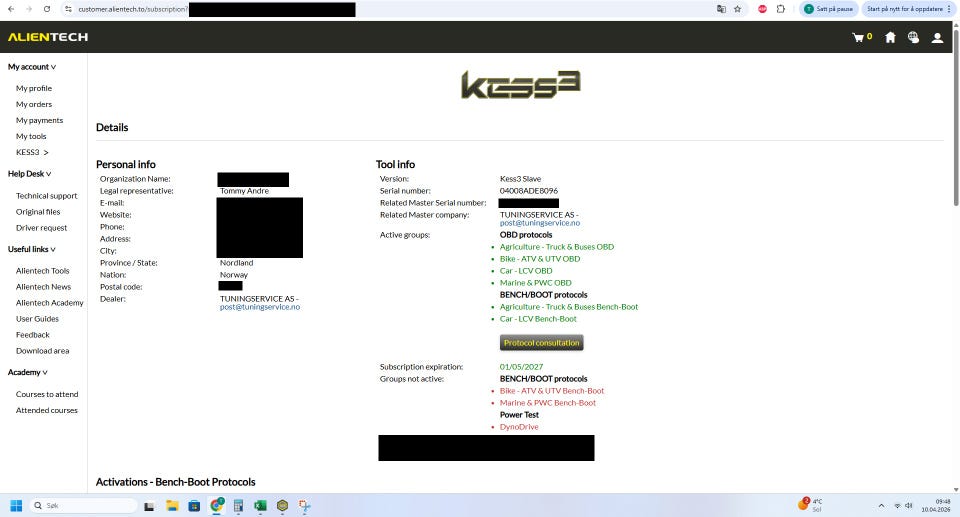Select serial number 04008ADE8096 text
The image size is (960, 517).
(528, 191)
